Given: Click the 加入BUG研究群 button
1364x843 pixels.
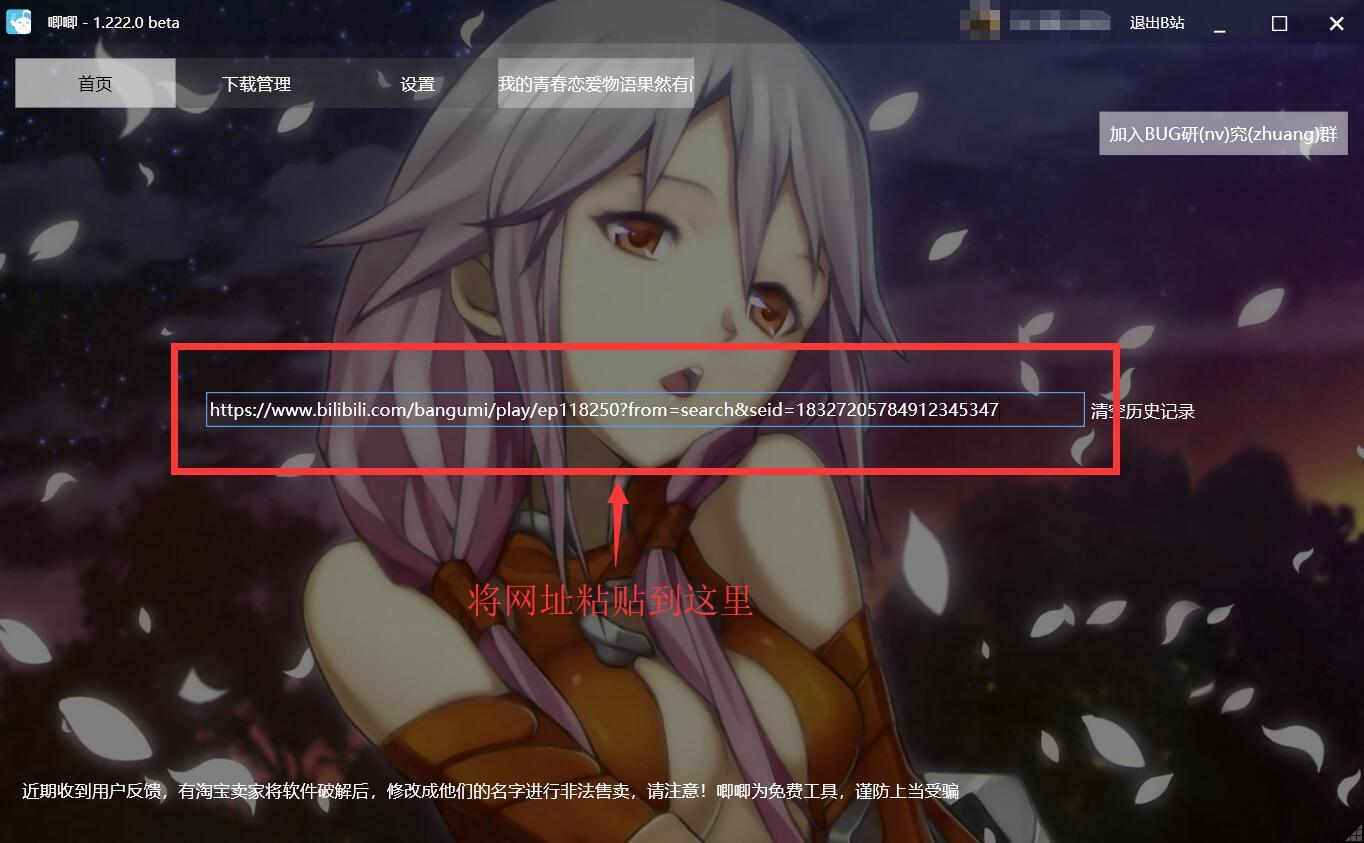Looking at the screenshot, I should point(1223,133).
